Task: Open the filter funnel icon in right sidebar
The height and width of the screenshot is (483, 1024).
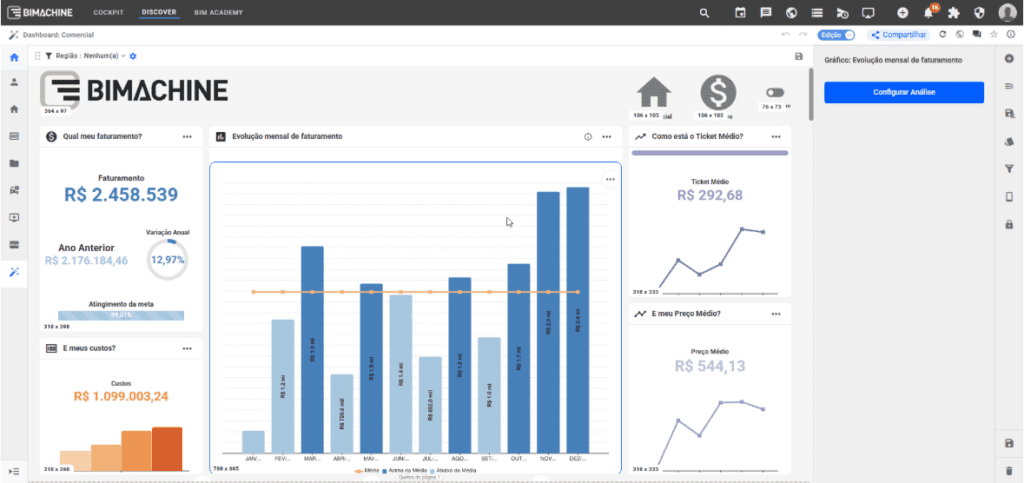Action: click(x=1009, y=168)
